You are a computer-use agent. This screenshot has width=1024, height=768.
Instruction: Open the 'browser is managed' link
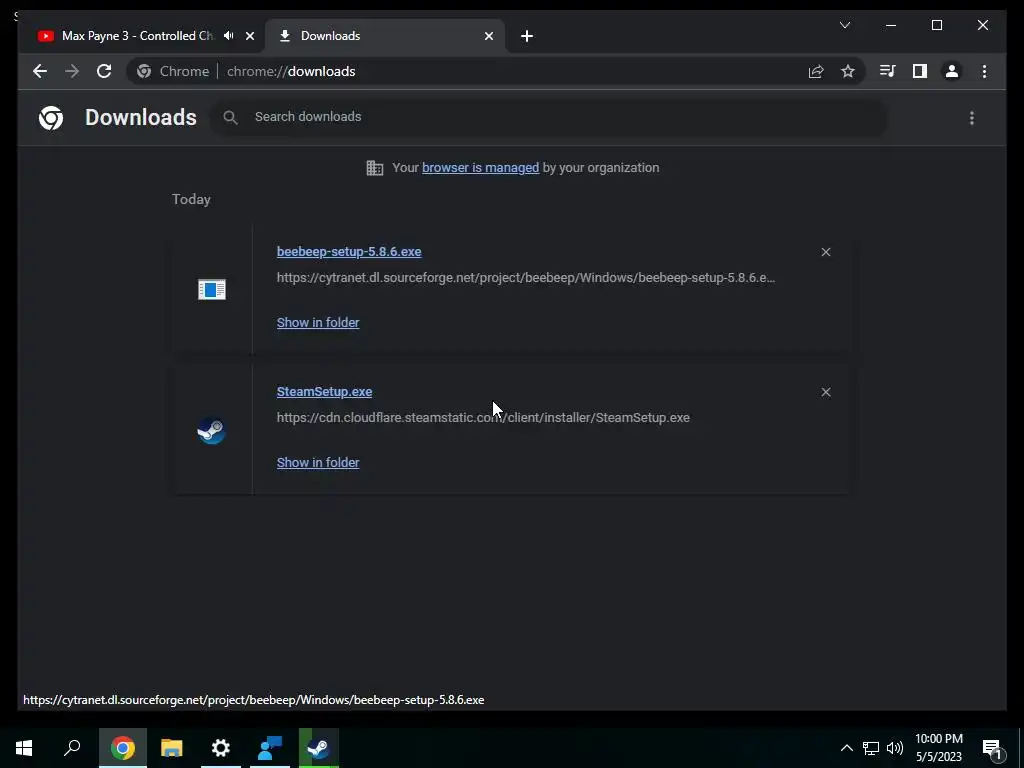480,168
